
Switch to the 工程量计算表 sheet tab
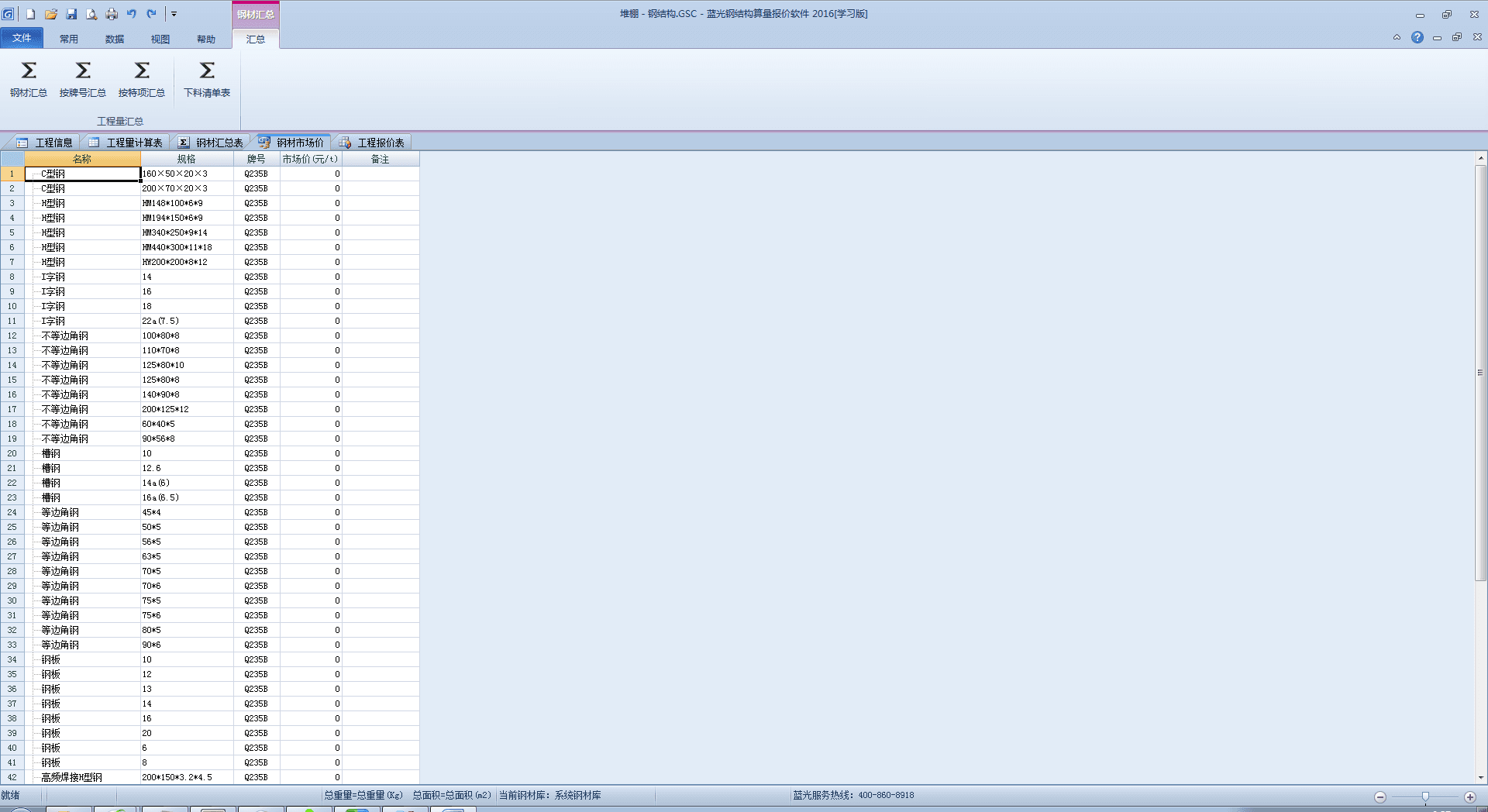coord(126,143)
